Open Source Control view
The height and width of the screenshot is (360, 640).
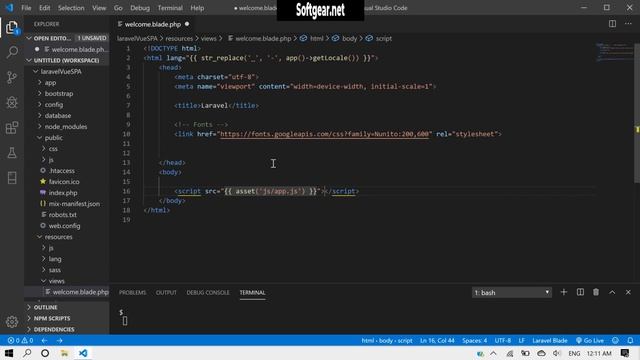(12, 77)
